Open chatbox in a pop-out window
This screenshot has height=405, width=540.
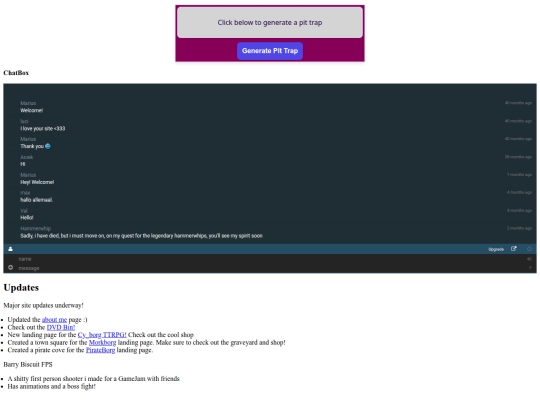click(513, 249)
